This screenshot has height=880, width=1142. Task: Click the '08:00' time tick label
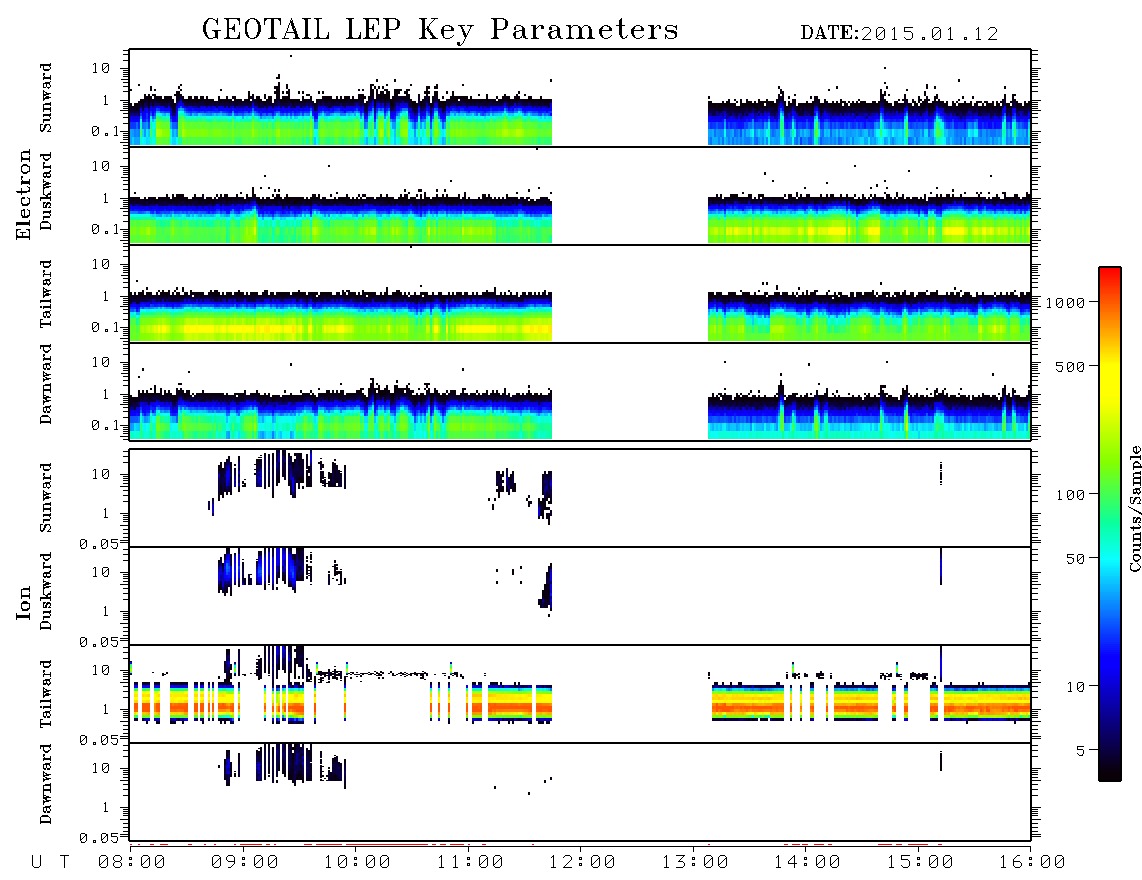pos(132,863)
